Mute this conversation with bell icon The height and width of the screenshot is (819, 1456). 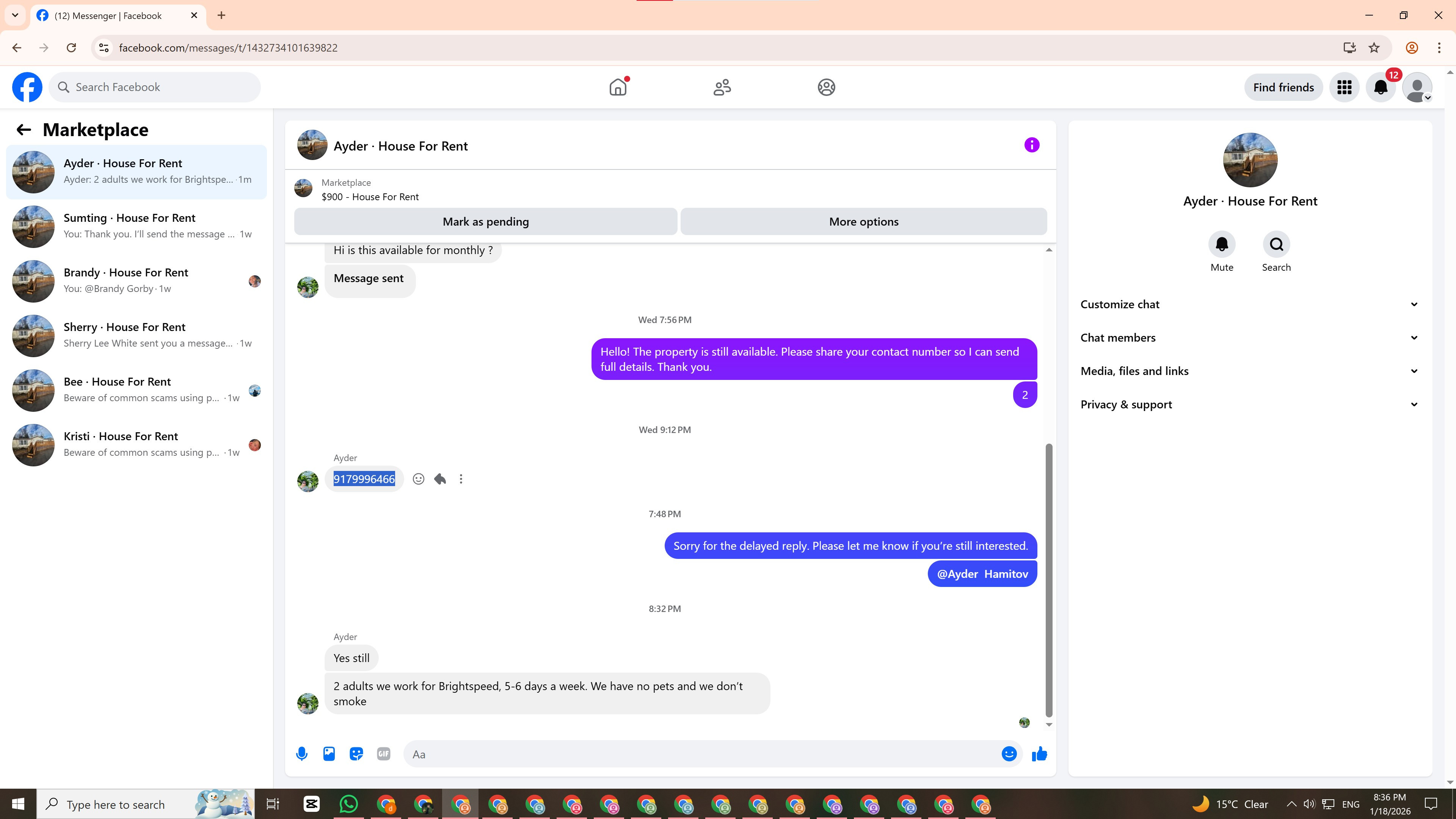pos(1221,244)
